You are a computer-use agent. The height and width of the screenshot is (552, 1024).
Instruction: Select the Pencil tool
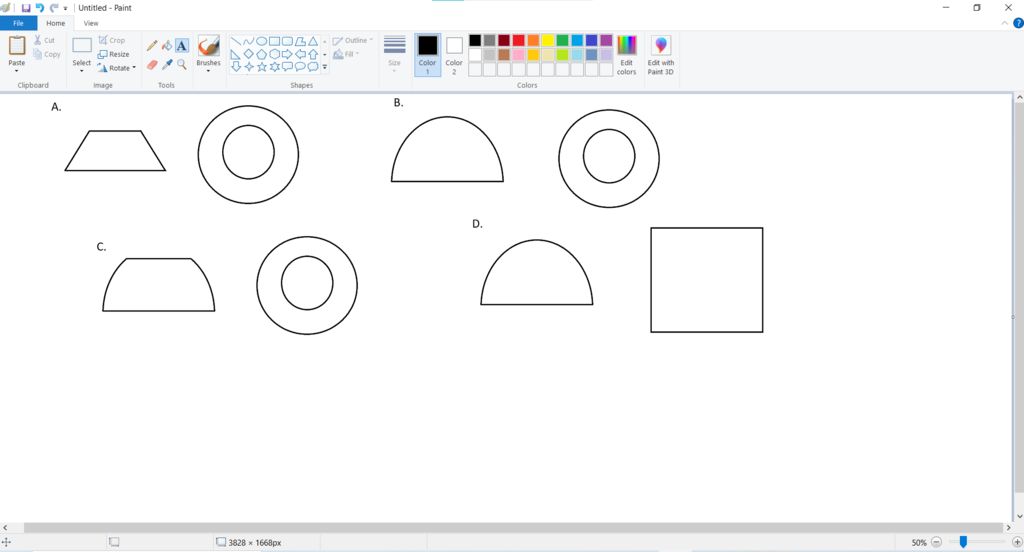tap(152, 45)
